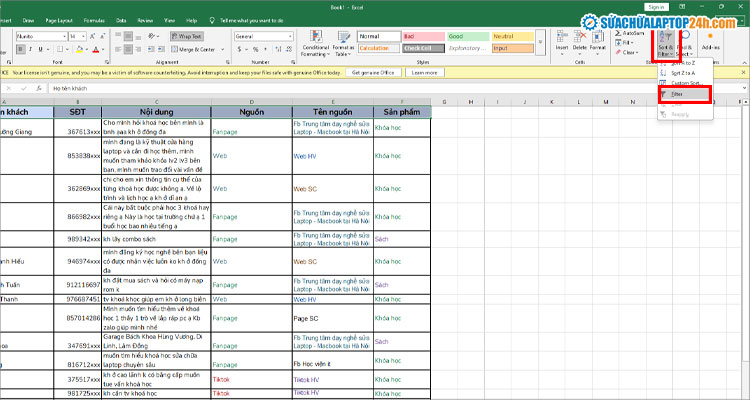
Task: Expand the General number format dropdown
Action: tap(290, 35)
